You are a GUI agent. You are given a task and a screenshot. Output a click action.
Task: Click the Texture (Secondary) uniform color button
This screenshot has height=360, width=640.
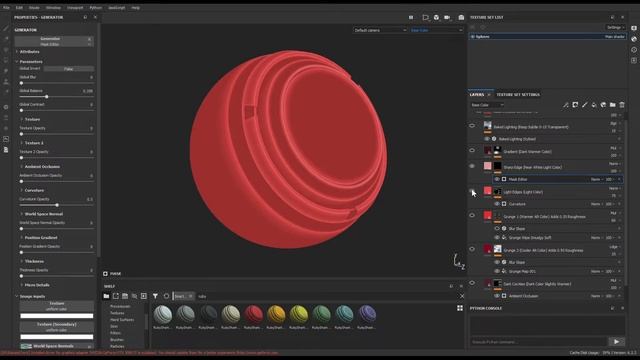tap(57, 327)
